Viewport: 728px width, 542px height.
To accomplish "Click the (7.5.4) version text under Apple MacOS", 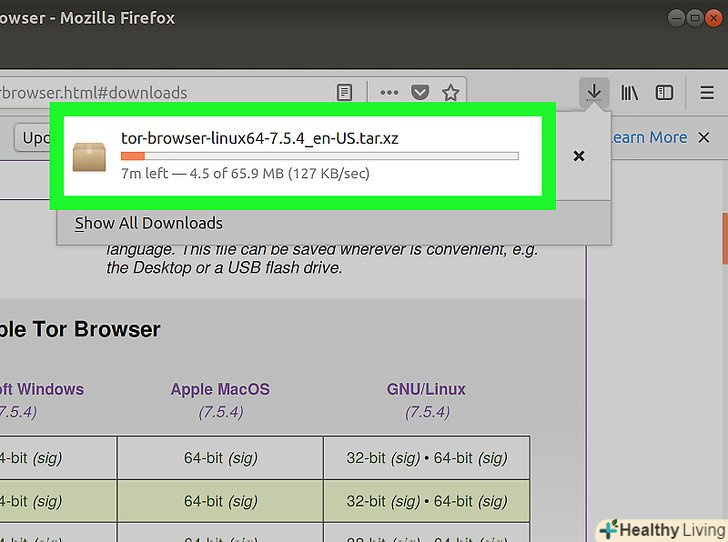I will click(221, 412).
